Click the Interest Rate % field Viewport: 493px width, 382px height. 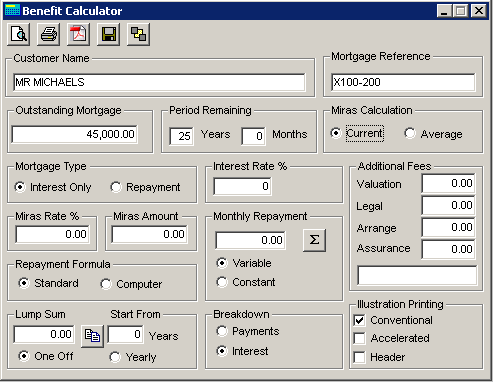tap(242, 186)
